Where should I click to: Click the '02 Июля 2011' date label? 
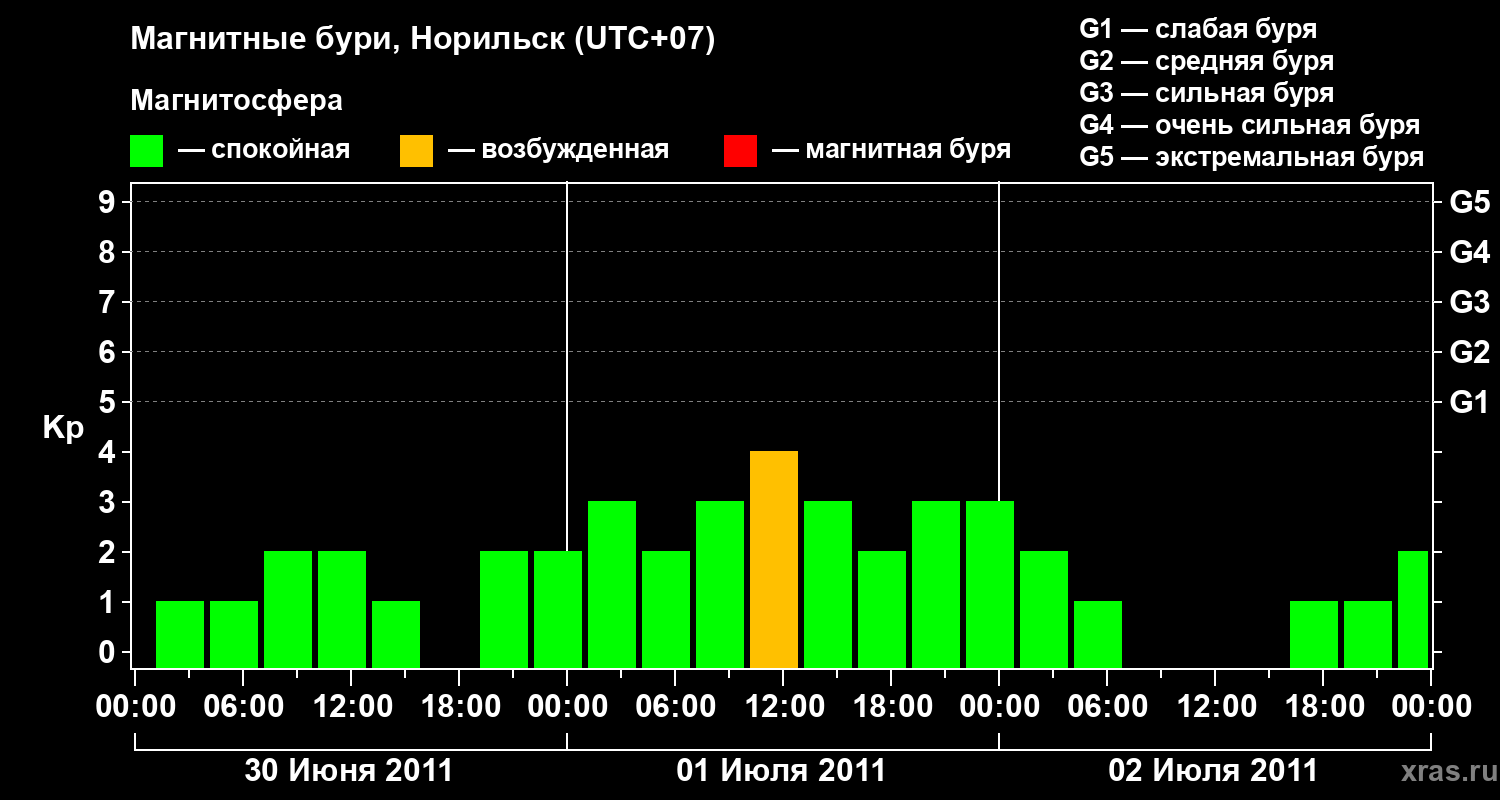(1213, 771)
